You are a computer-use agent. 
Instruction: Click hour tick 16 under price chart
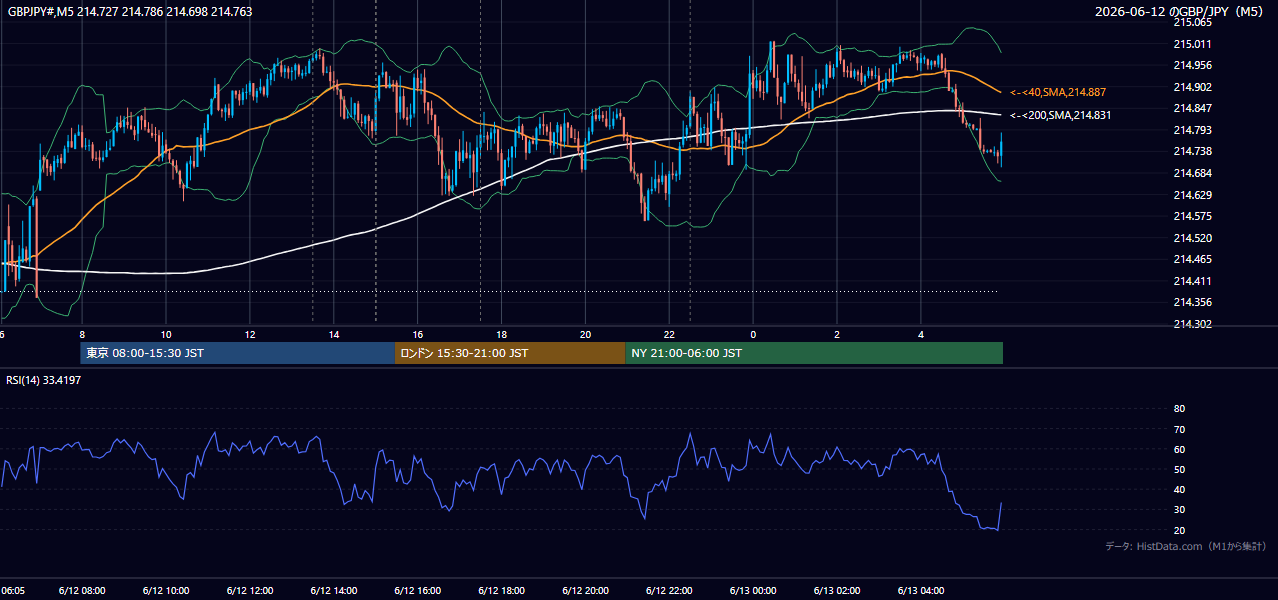(418, 335)
